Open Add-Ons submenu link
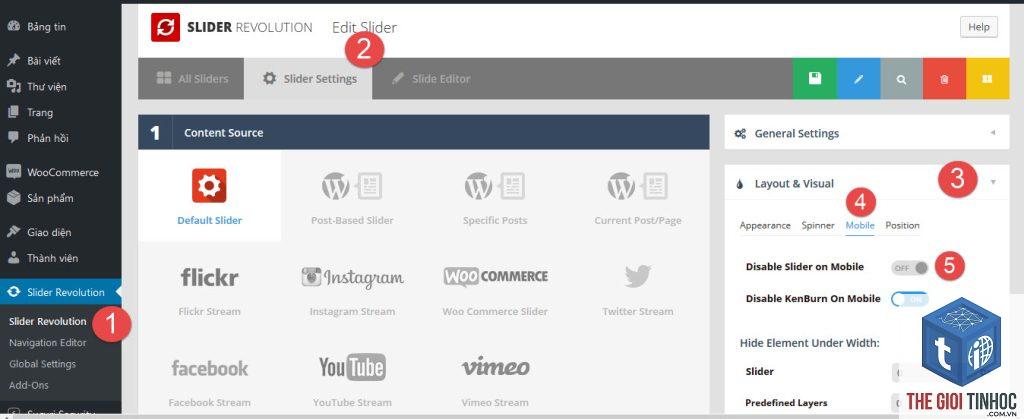 pyautogui.click(x=29, y=385)
